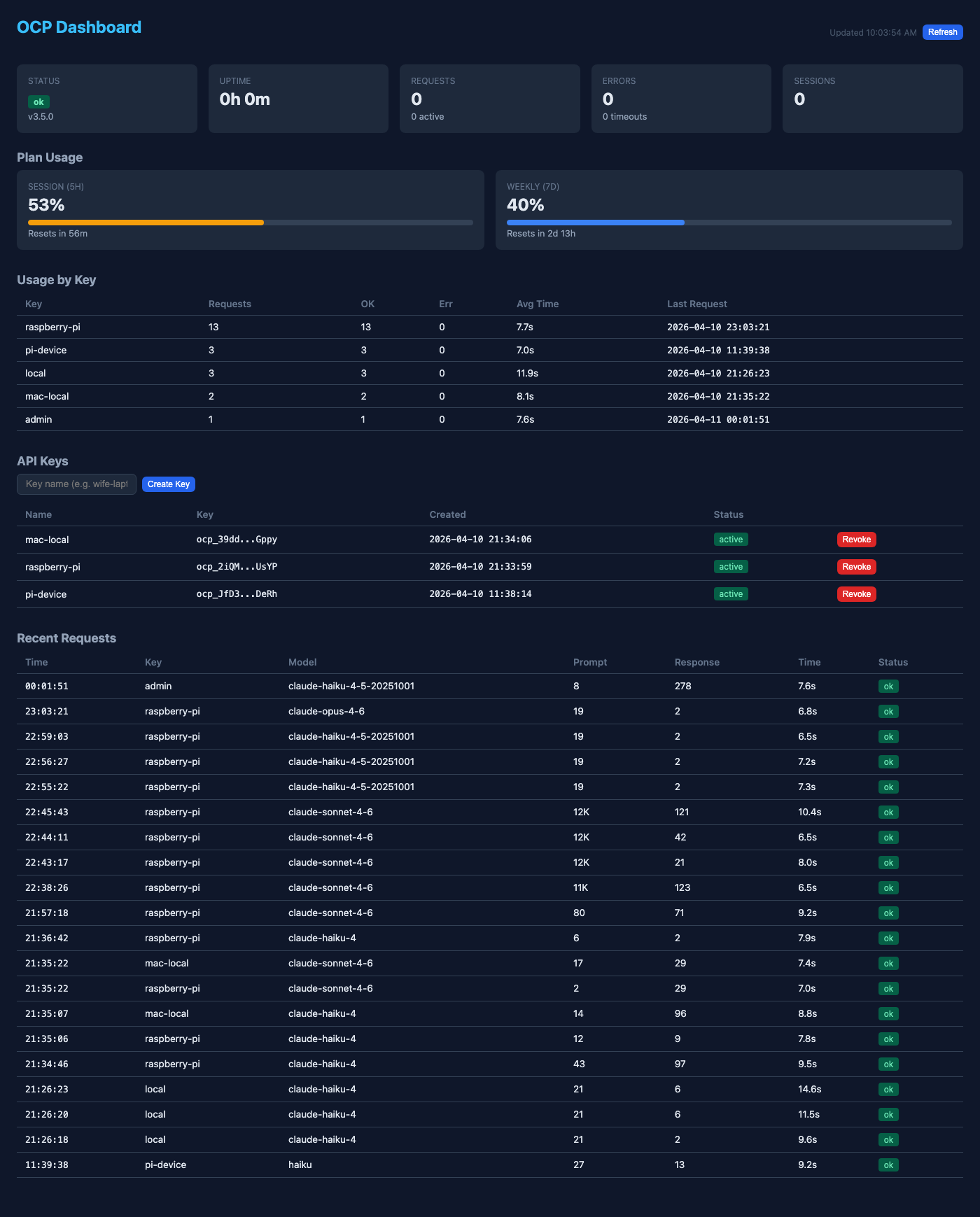Image resolution: width=980 pixels, height=1217 pixels.
Task: Click the 53% session usage value
Action: pos(46,205)
